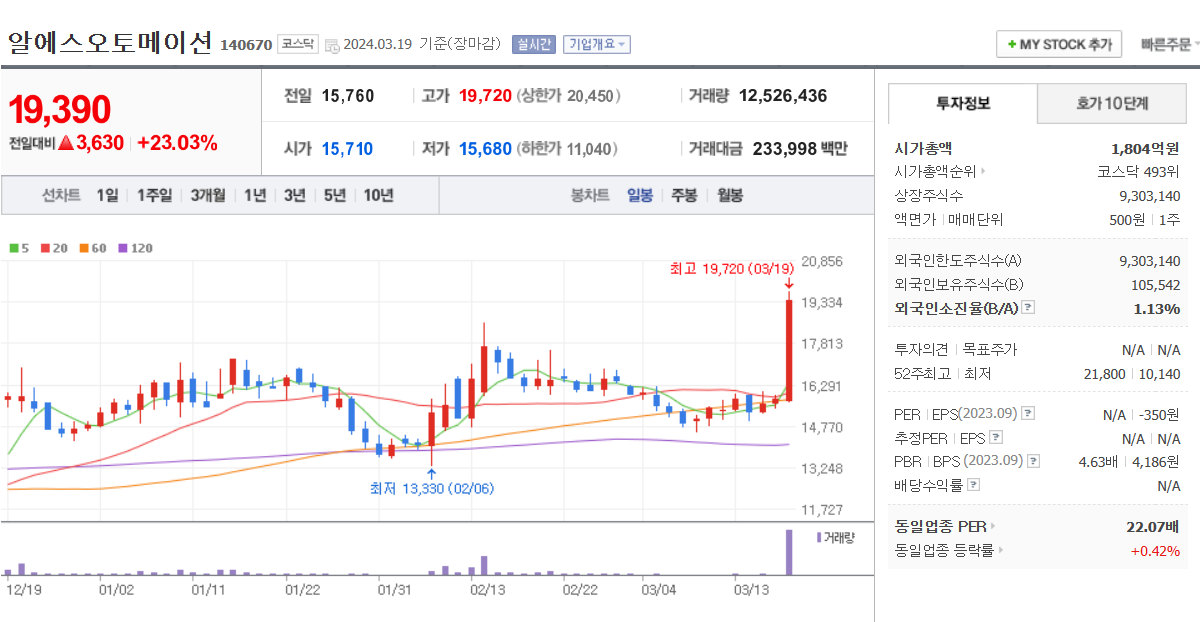Select the 5년 line chart period
Screen dimensions: 1200x622
pos(334,195)
